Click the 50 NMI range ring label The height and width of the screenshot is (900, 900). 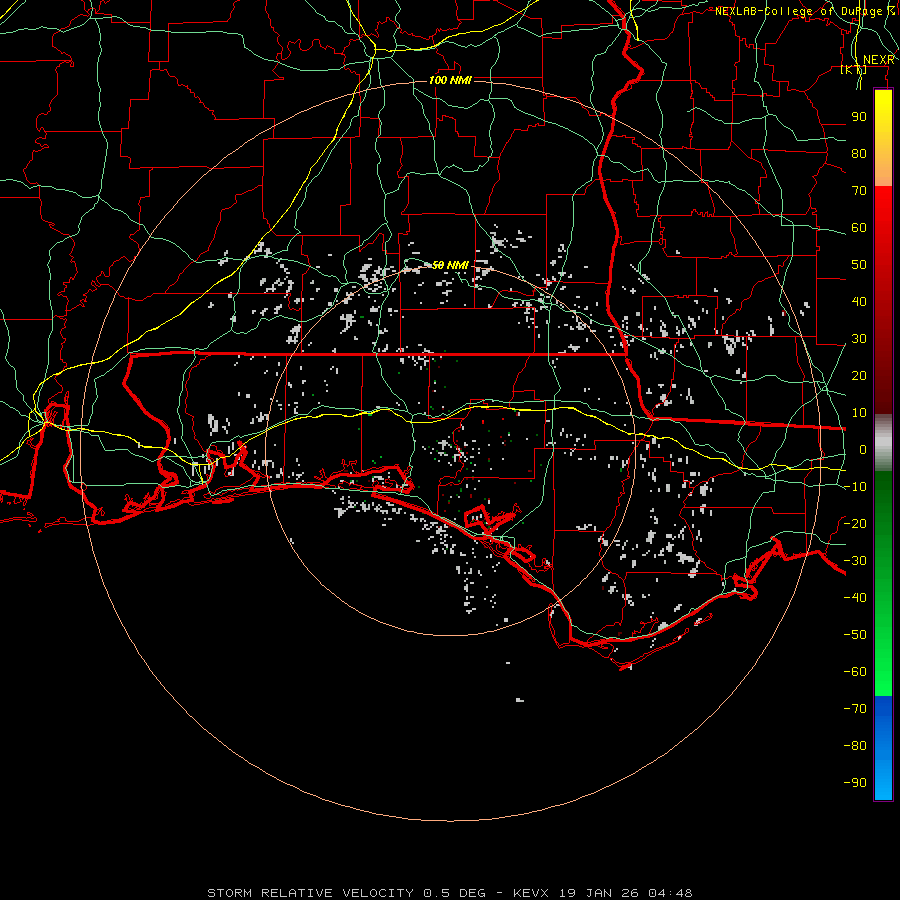coord(450,265)
